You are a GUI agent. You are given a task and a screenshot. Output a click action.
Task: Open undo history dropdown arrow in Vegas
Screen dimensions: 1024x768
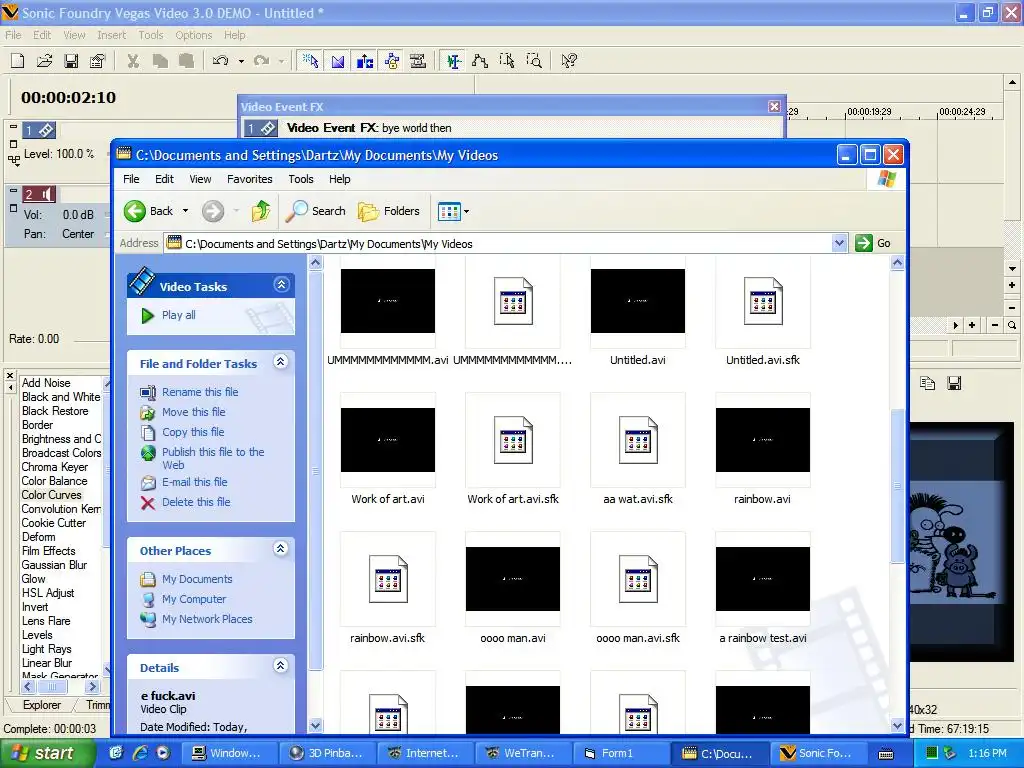click(x=241, y=61)
